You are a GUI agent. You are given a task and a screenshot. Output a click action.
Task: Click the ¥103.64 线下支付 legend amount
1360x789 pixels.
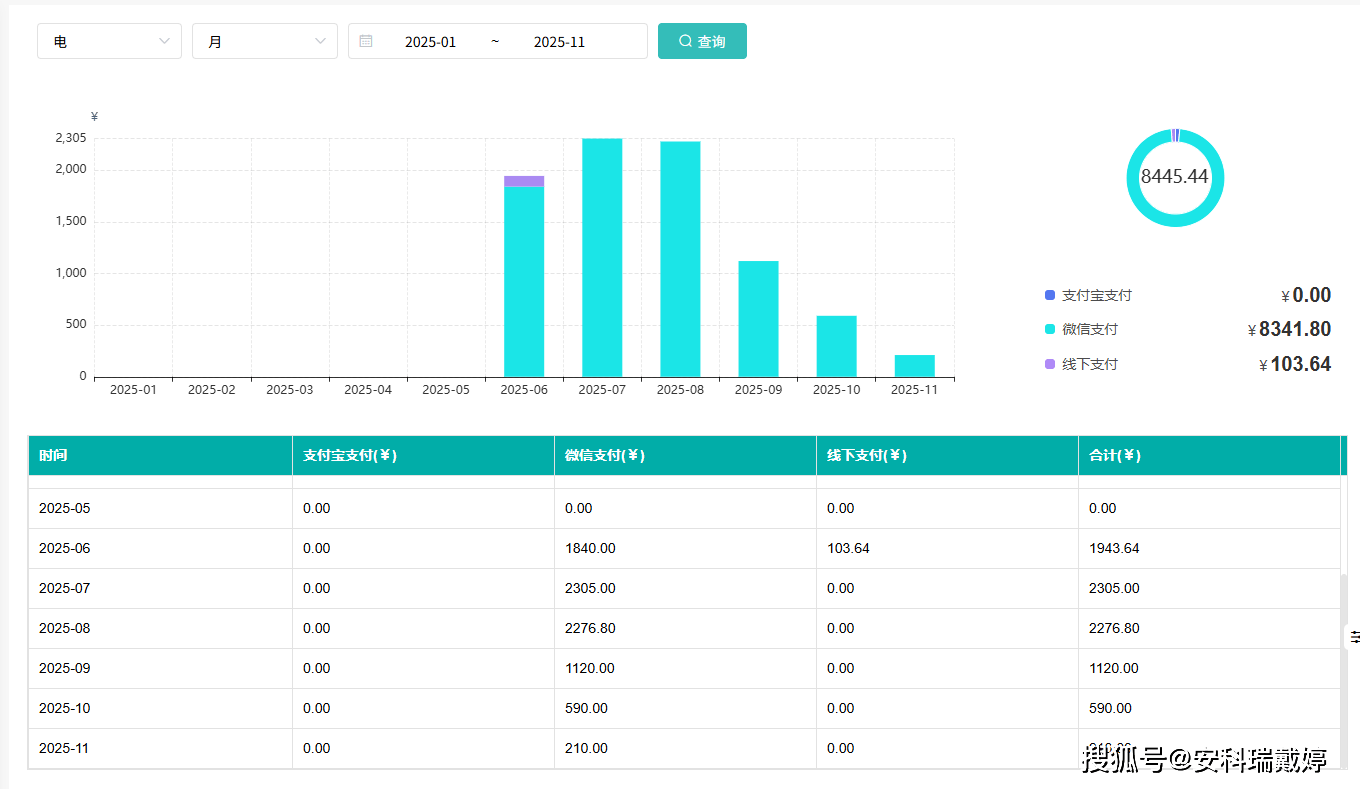[x=1295, y=364]
